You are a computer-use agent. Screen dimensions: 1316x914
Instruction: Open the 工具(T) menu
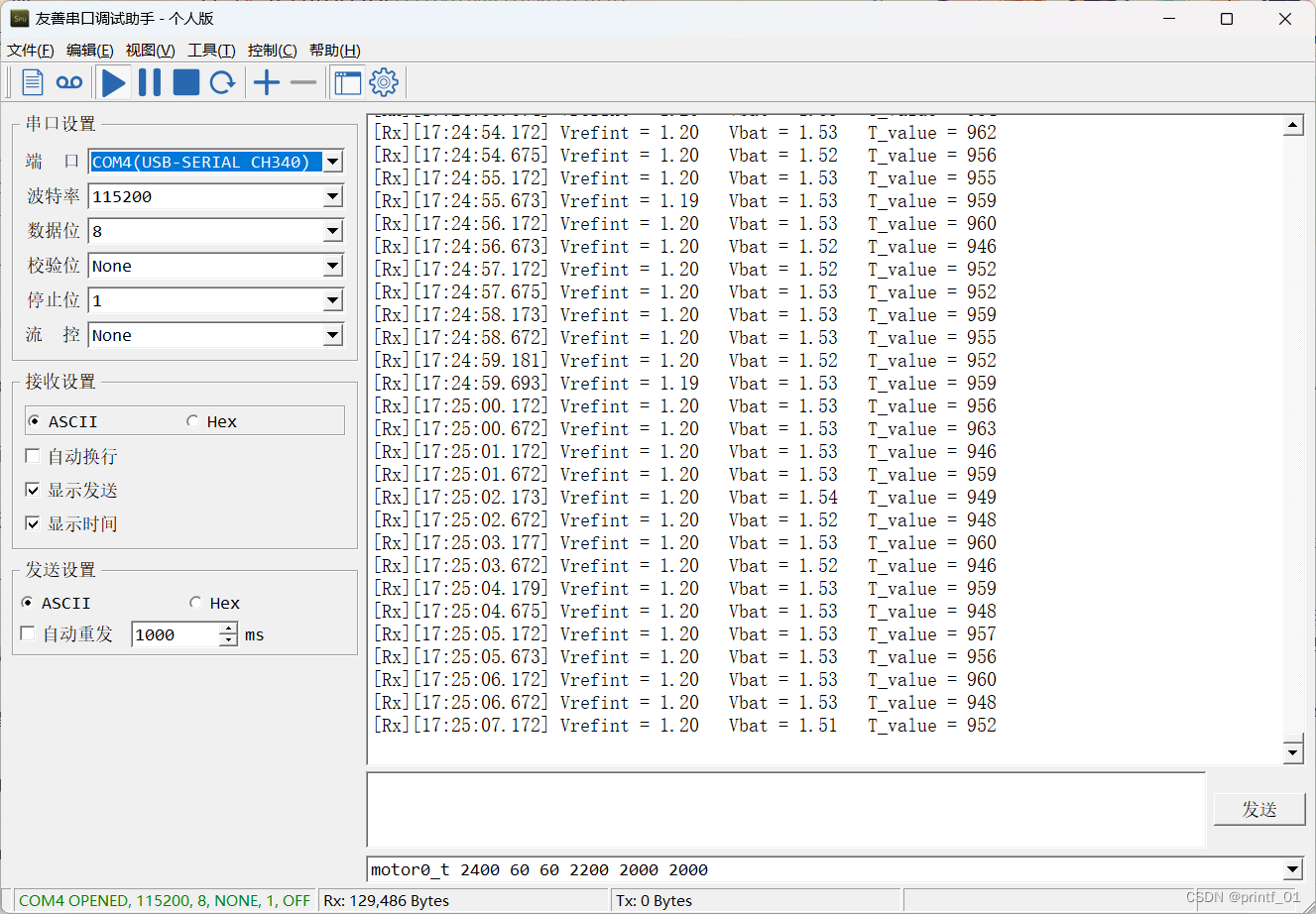(211, 51)
